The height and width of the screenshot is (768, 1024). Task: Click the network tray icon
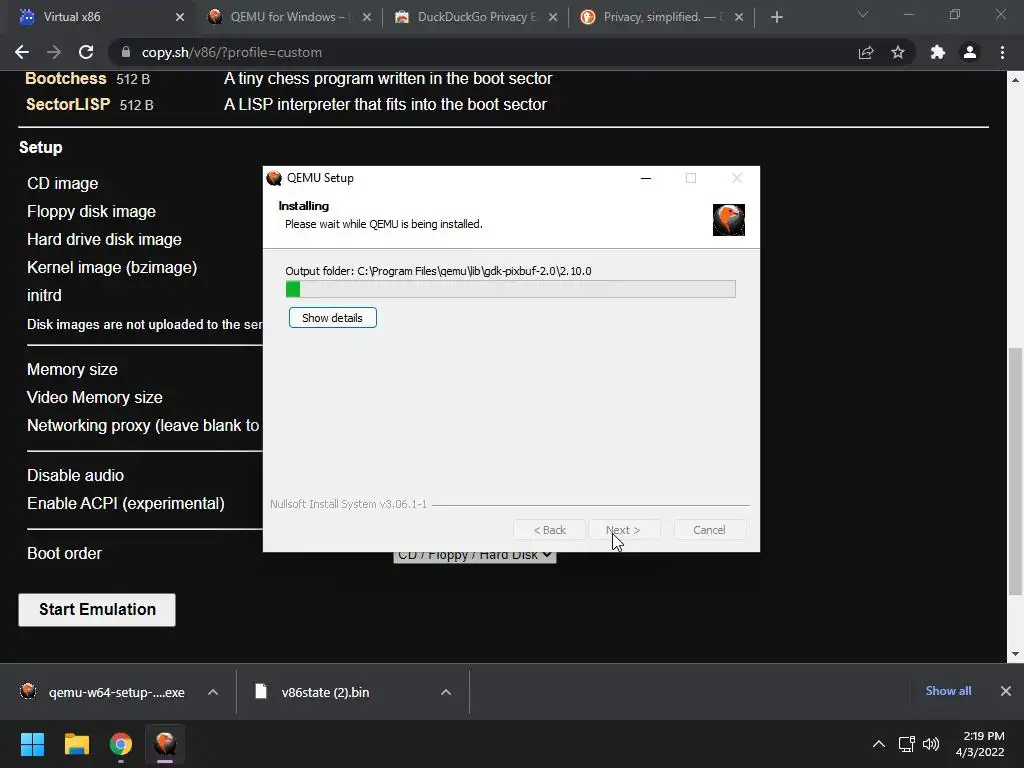point(906,744)
